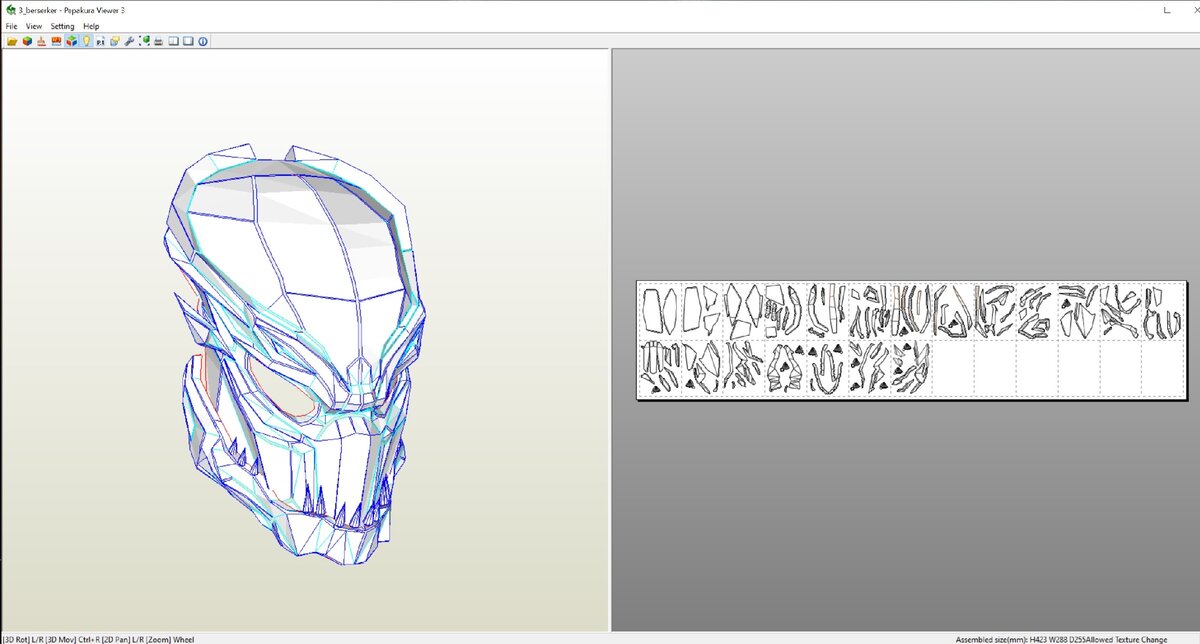Open a file with the folder icon
Viewport: 1200px width, 644px height.
12,41
